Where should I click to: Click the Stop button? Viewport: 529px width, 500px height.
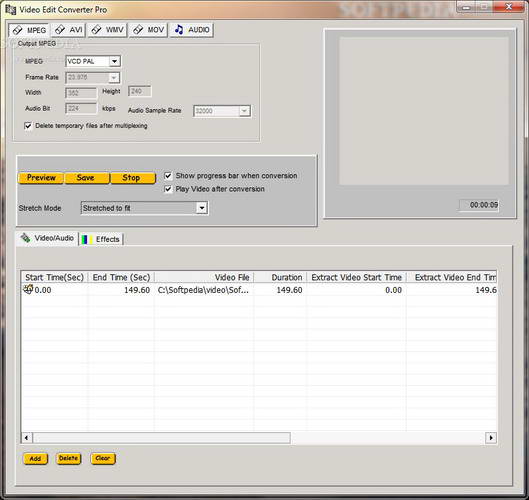pos(133,178)
